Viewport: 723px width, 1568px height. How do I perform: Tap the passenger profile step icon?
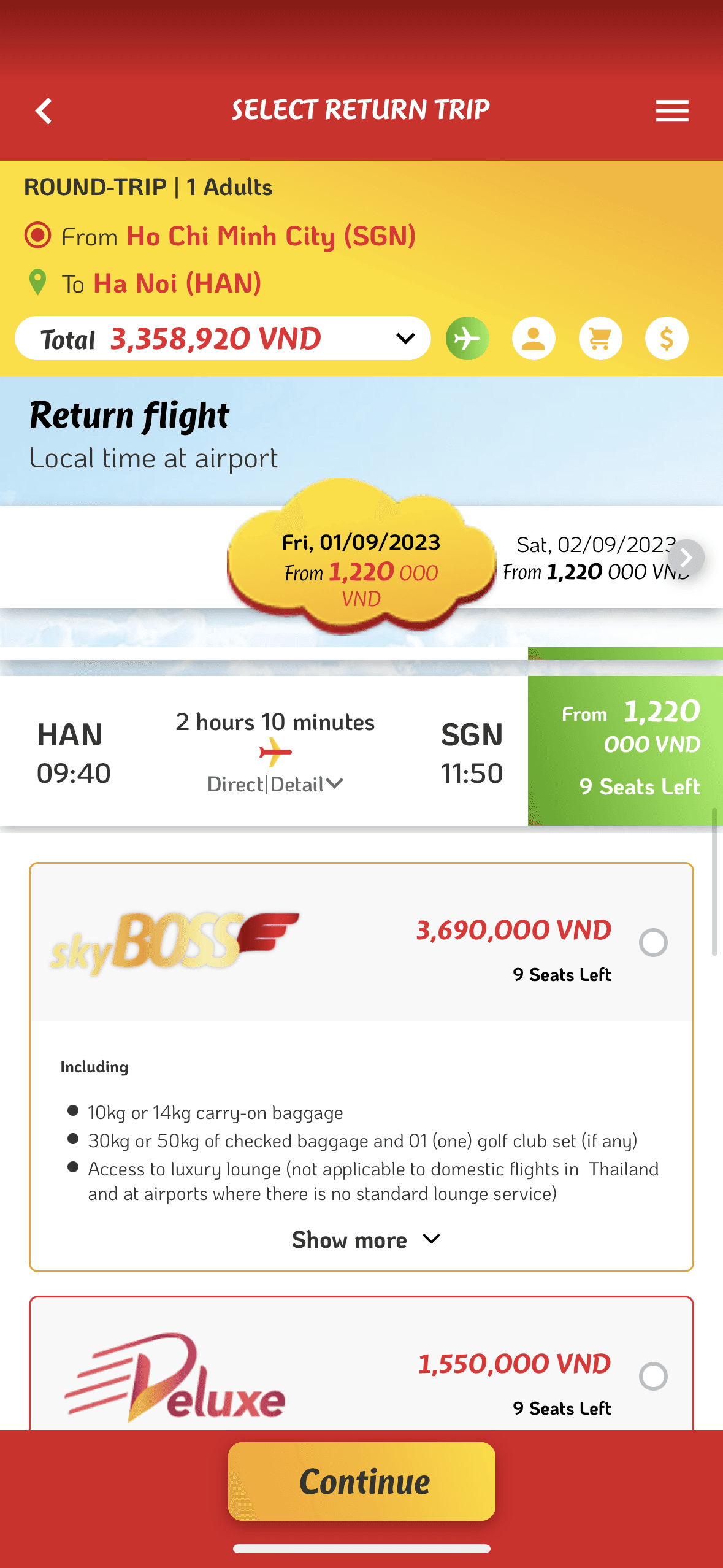point(534,338)
